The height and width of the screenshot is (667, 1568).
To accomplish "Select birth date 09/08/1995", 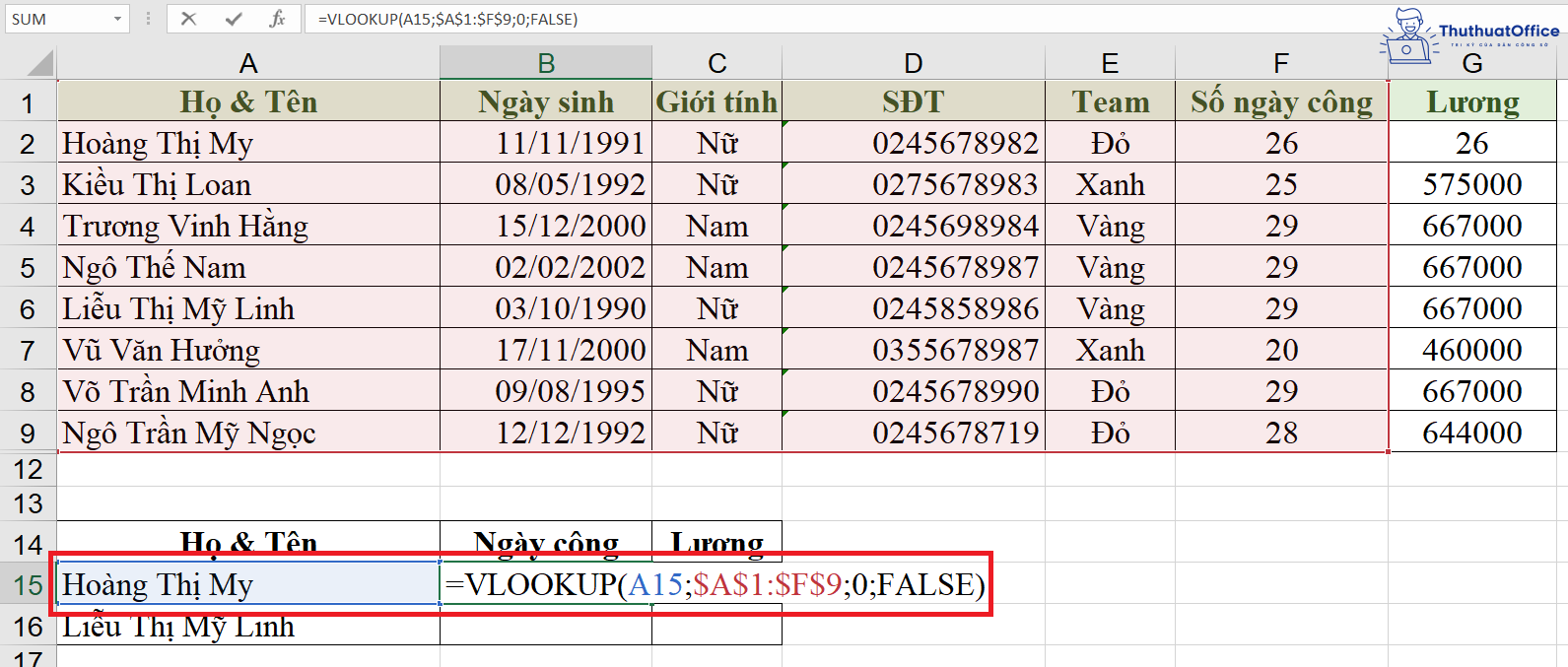I will [x=546, y=391].
